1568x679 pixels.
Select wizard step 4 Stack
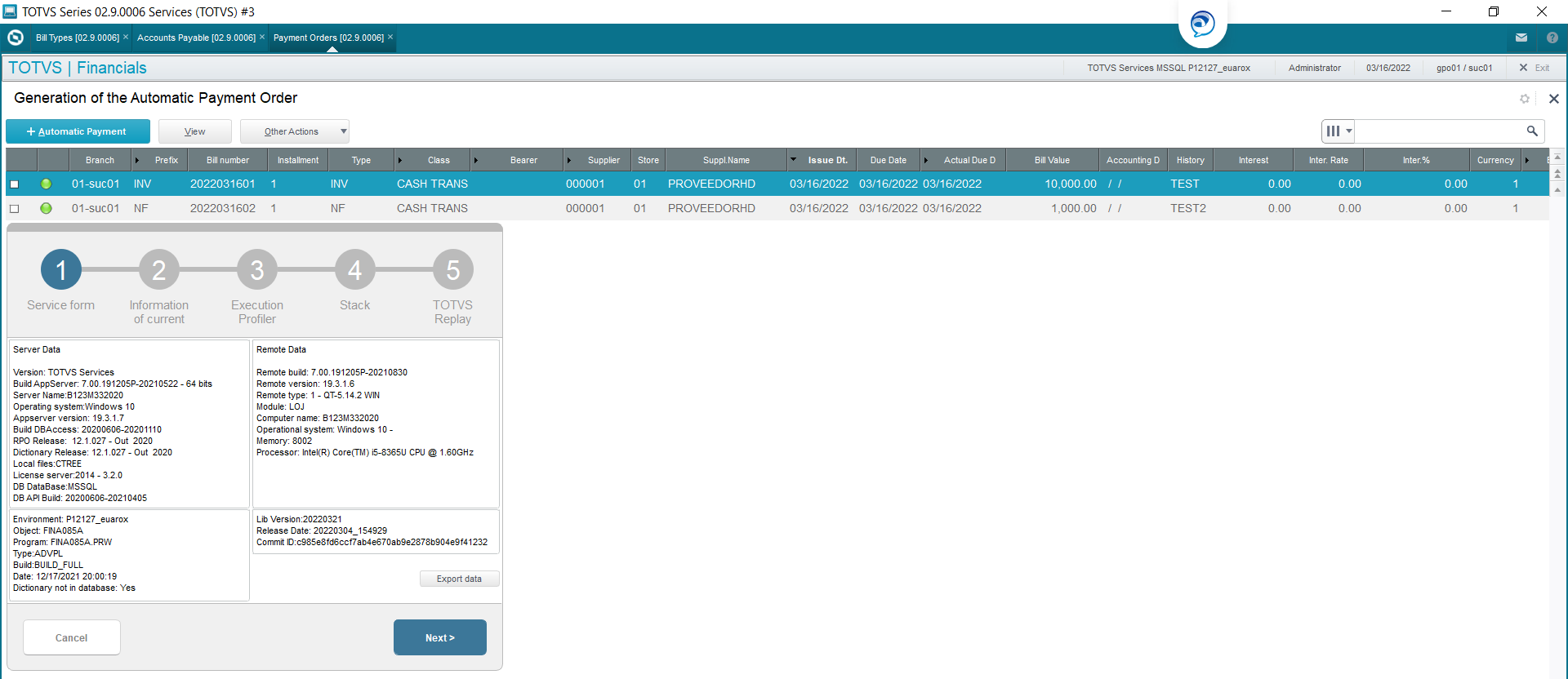[355, 270]
